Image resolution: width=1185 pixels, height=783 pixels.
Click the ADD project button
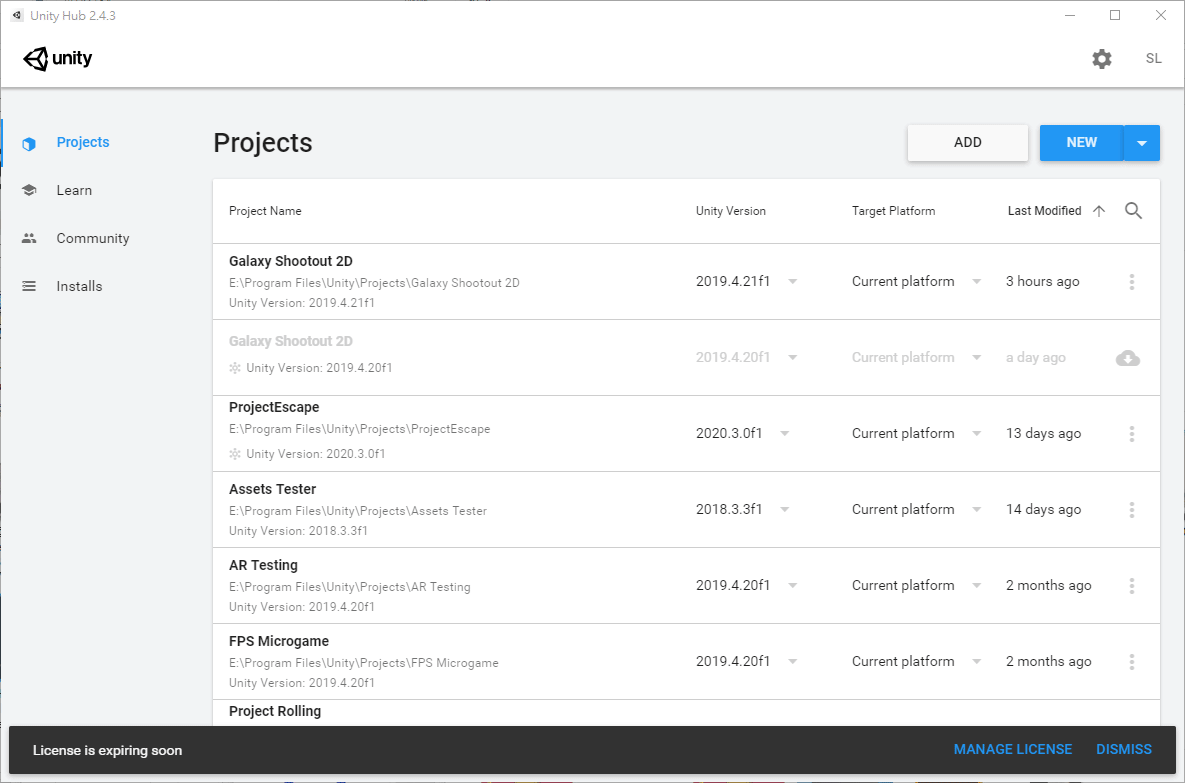point(967,143)
